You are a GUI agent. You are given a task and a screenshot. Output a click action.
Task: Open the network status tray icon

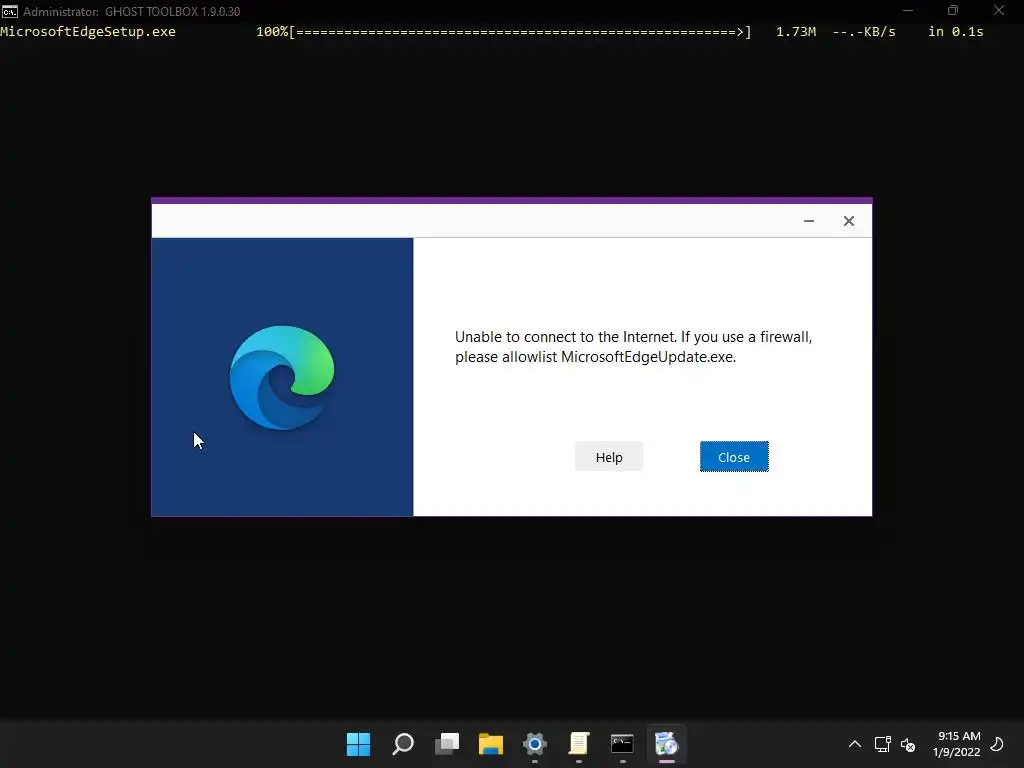882,744
